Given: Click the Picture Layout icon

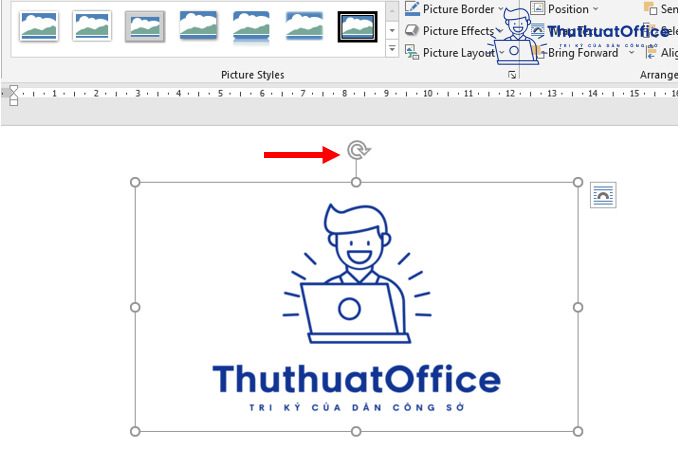Looking at the screenshot, I should [x=412, y=52].
